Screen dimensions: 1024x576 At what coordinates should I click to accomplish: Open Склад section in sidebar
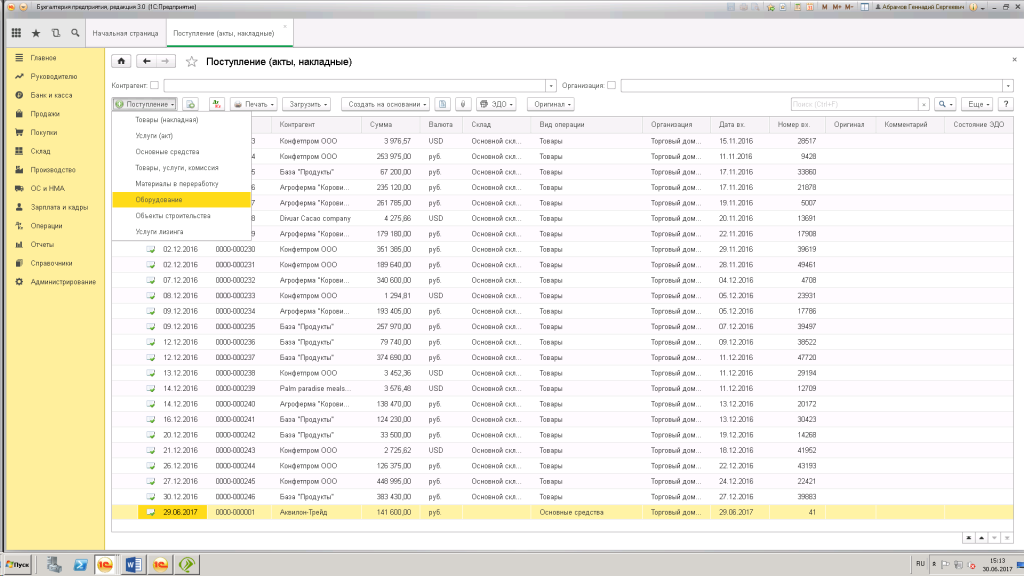coord(40,151)
